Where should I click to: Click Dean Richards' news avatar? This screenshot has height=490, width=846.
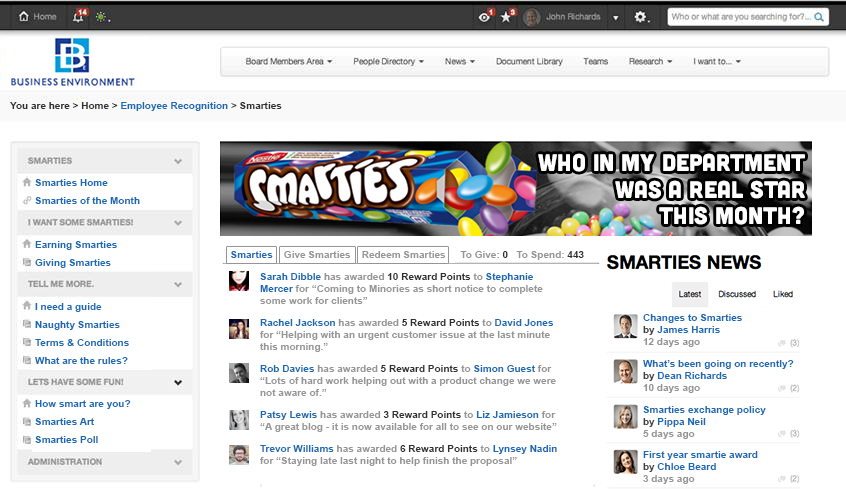(625, 371)
